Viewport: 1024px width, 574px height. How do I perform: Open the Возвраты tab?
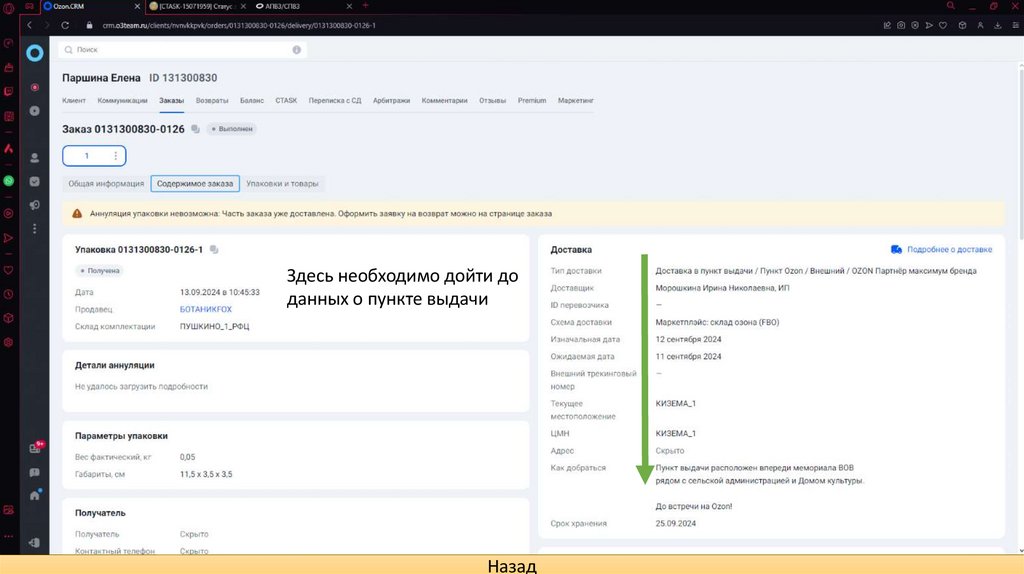pos(212,101)
